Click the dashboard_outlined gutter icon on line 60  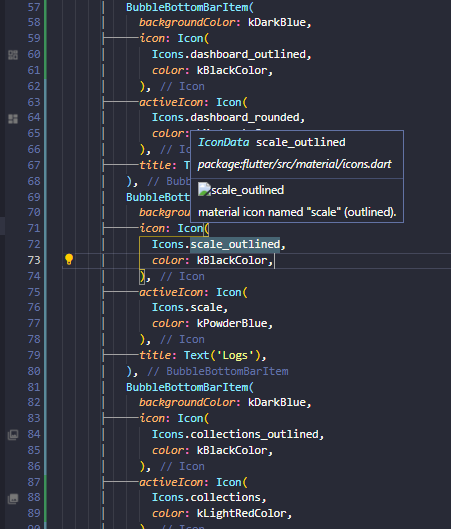tap(13, 55)
